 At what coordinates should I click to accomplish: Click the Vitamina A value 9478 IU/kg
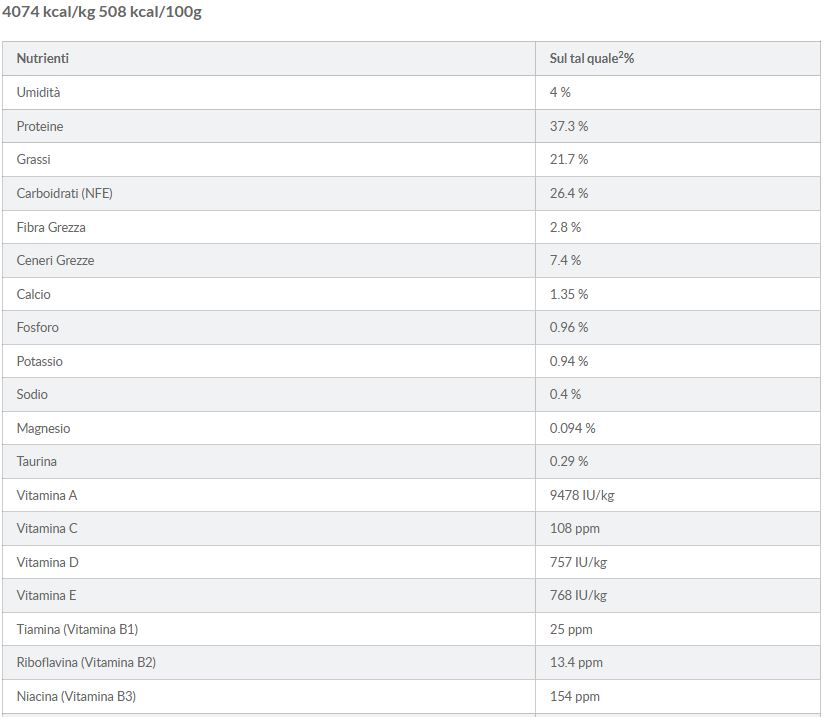582,495
